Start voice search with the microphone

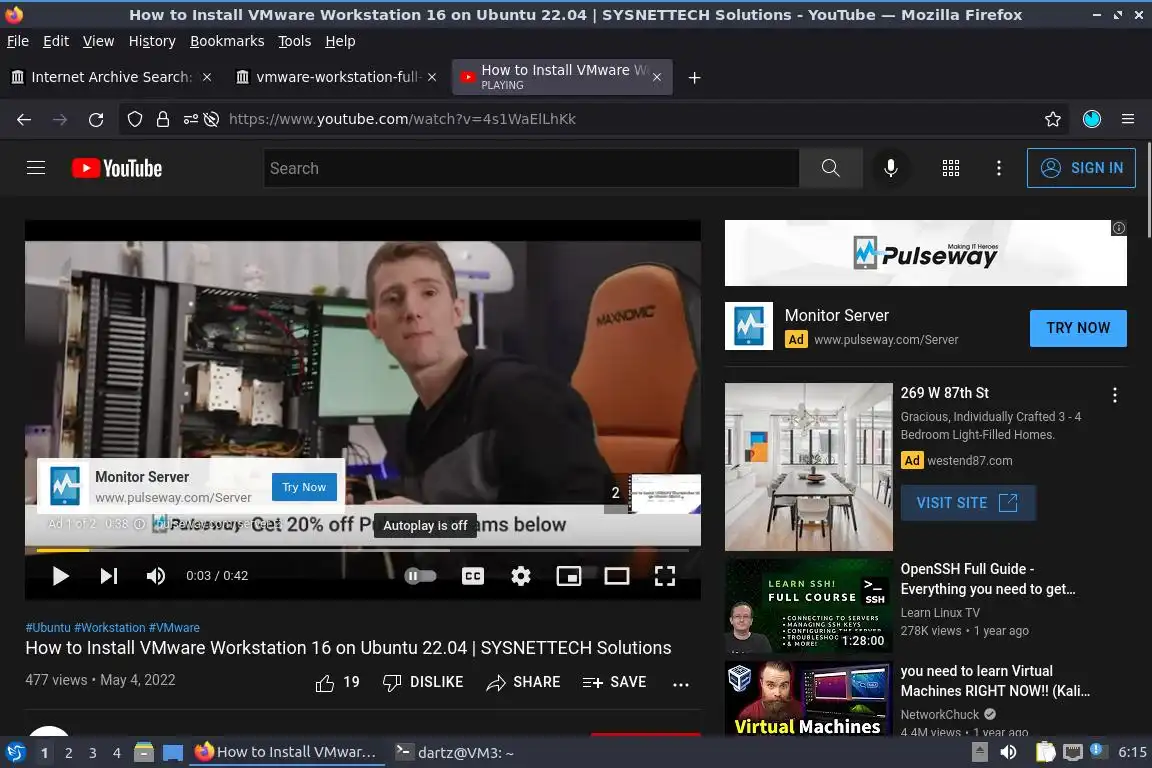point(890,168)
